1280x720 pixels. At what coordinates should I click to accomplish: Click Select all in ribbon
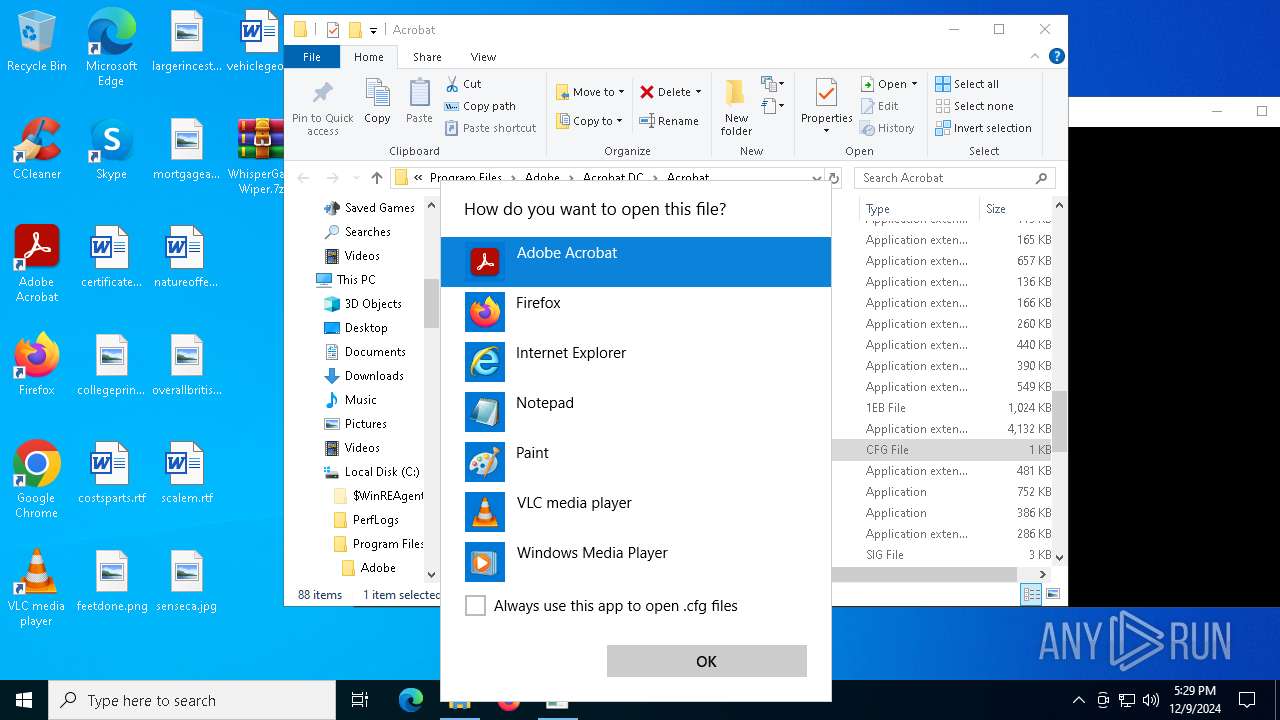pyautogui.click(x=967, y=84)
